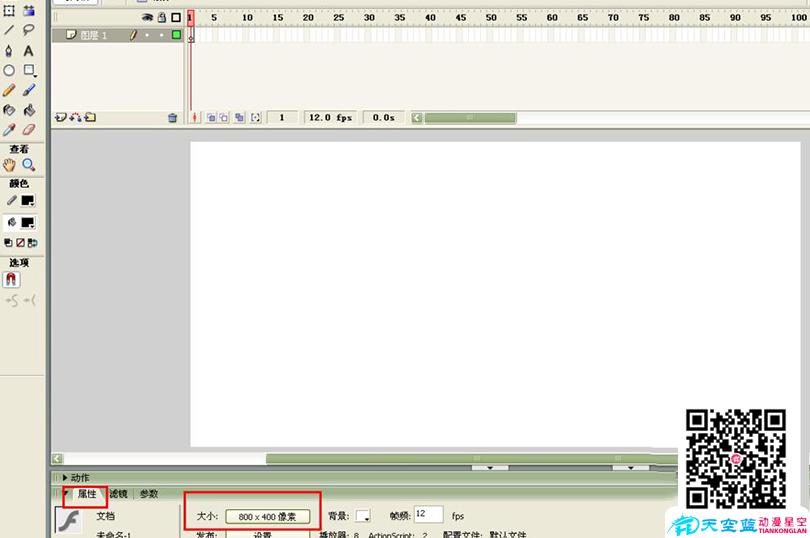Select the Text tool
The image size is (810, 538).
[x=28, y=50]
